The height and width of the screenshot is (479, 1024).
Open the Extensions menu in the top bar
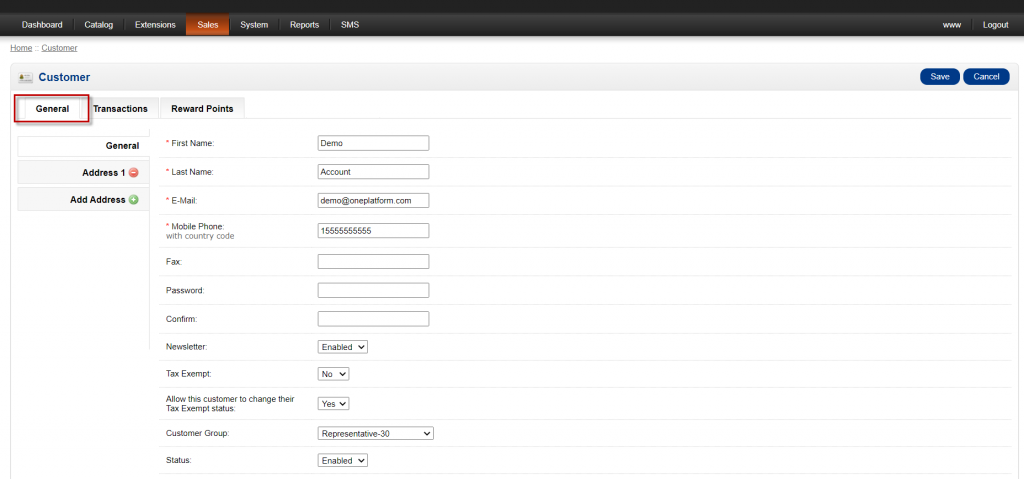pyautogui.click(x=155, y=25)
